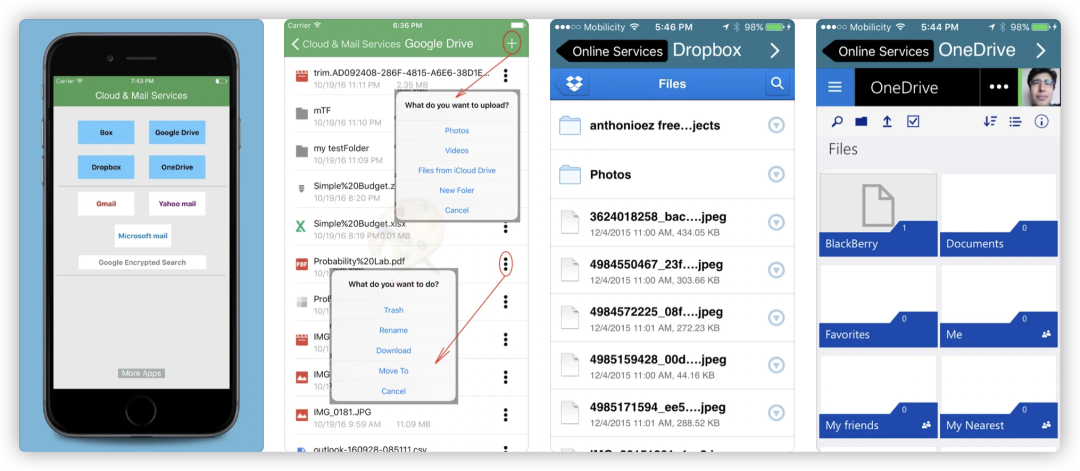1080x471 pixels.
Task: Cancel the 'What do you want to upload?' popup
Action: click(x=457, y=210)
